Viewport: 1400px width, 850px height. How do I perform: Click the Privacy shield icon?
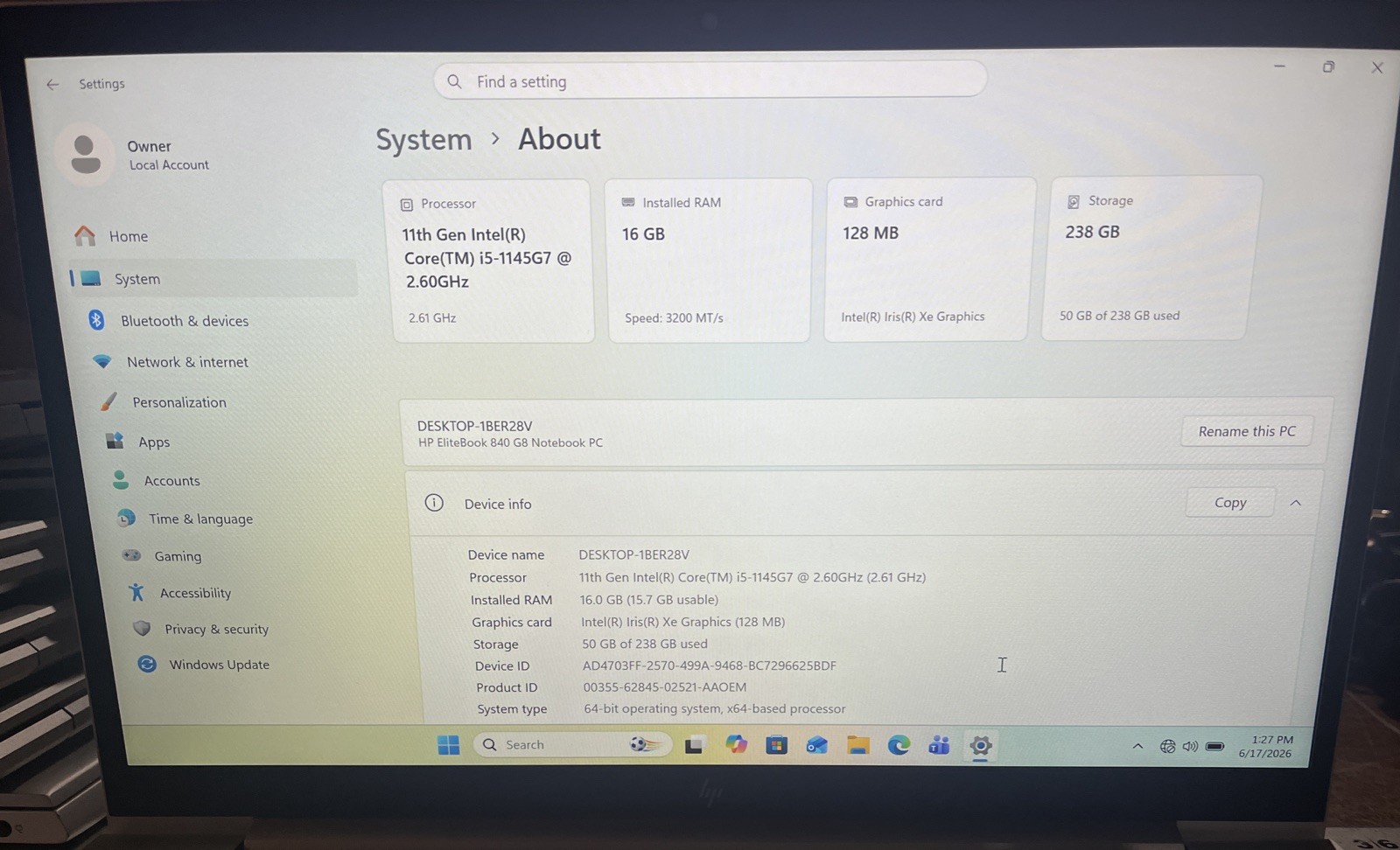[142, 628]
